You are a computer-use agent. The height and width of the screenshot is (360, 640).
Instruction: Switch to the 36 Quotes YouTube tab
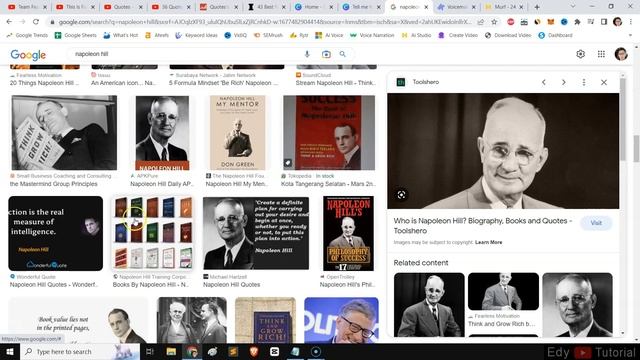[x=171, y=7]
